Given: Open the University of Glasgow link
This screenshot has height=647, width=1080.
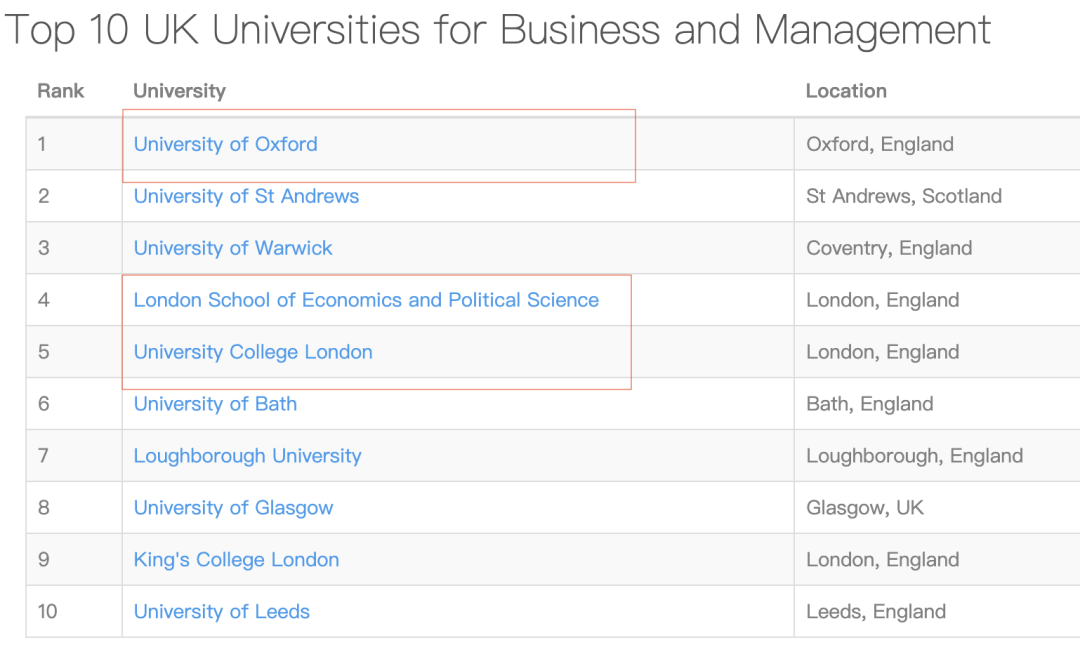Looking at the screenshot, I should point(233,508).
